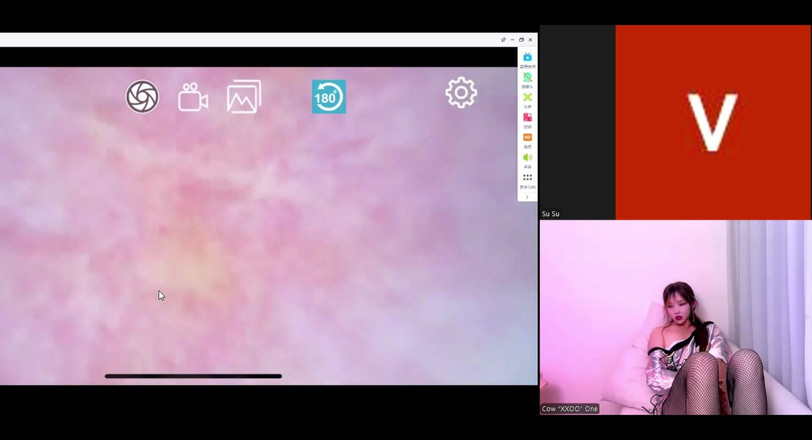The image size is (812, 440).
Task: Open the settings gear icon
Action: tap(461, 93)
